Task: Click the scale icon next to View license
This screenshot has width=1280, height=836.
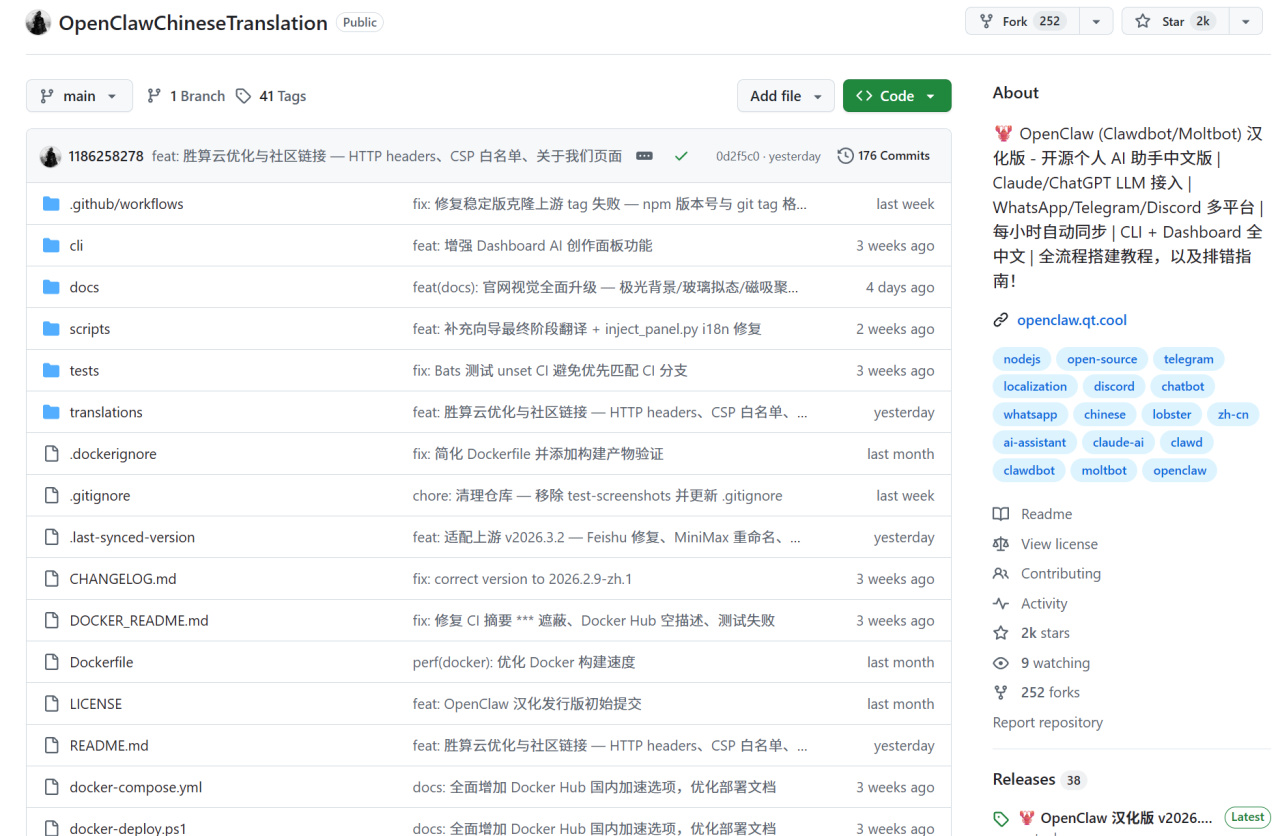Action: tap(1001, 544)
